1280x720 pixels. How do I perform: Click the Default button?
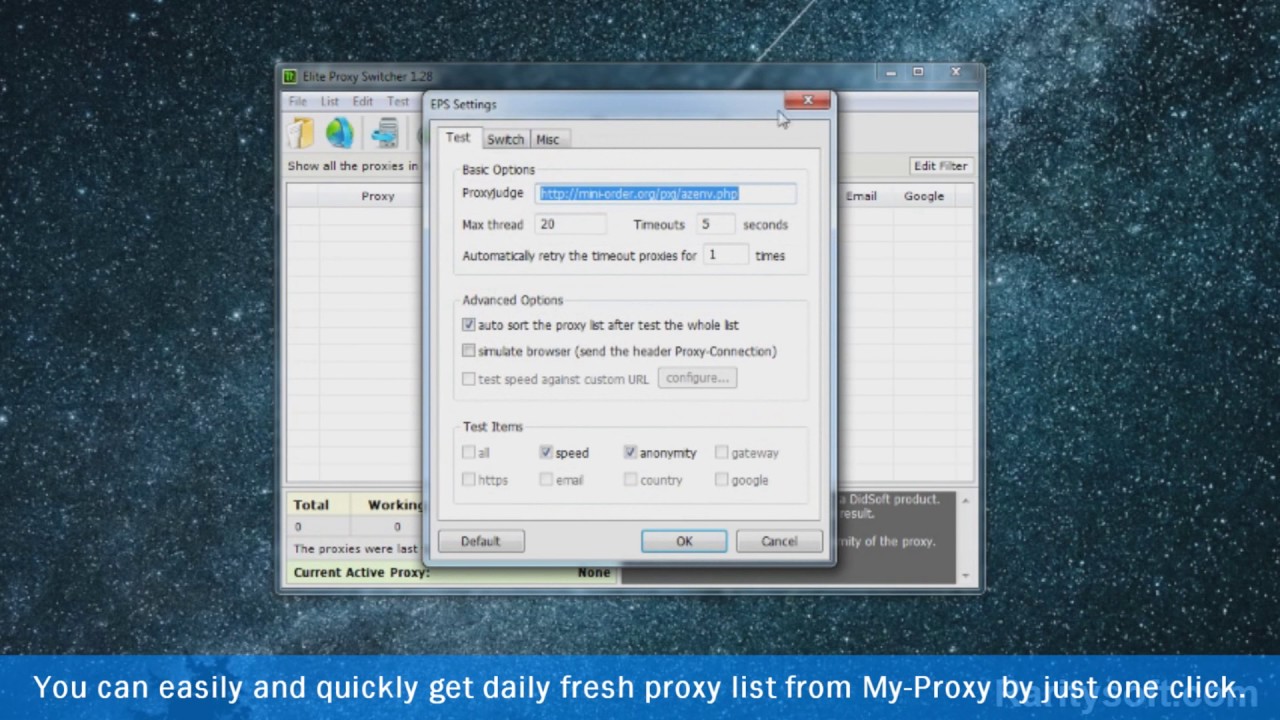click(x=480, y=541)
